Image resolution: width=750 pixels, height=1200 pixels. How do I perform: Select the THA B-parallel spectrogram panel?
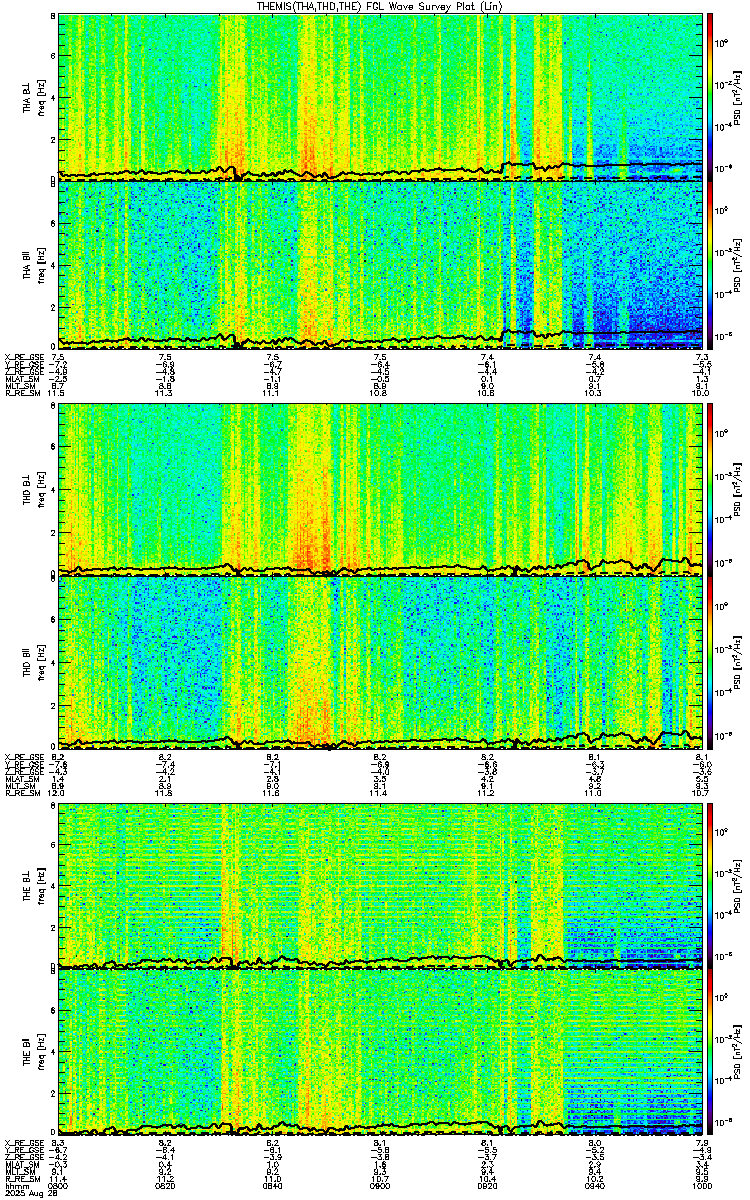pos(380,263)
